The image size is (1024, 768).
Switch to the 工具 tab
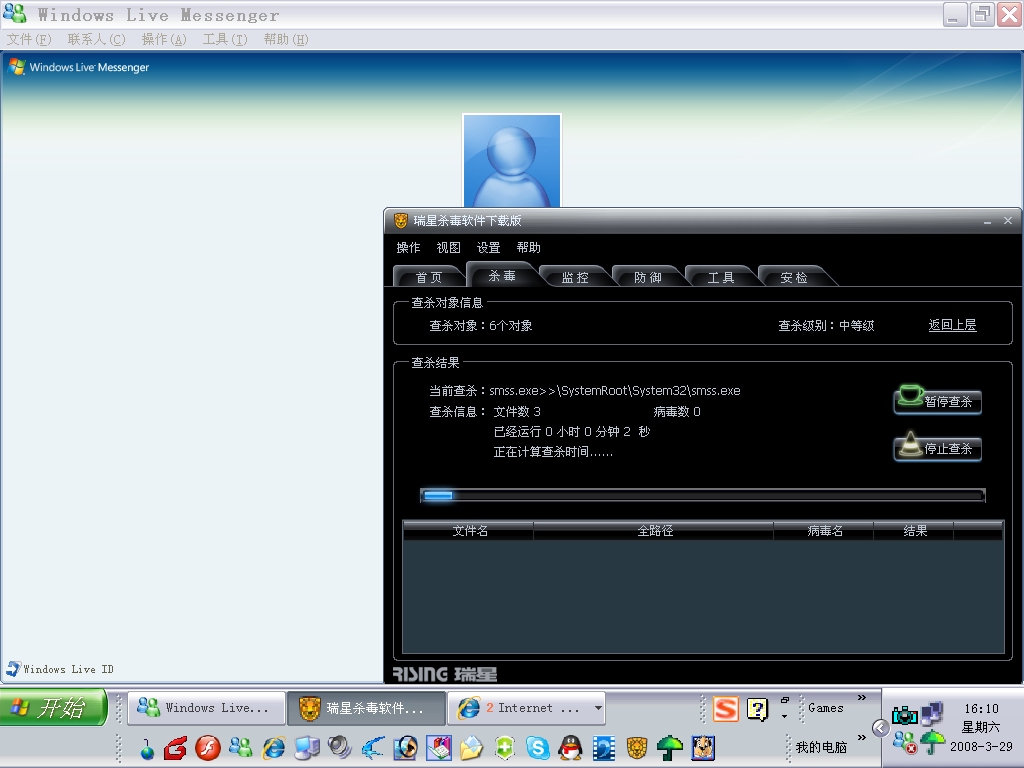(721, 277)
